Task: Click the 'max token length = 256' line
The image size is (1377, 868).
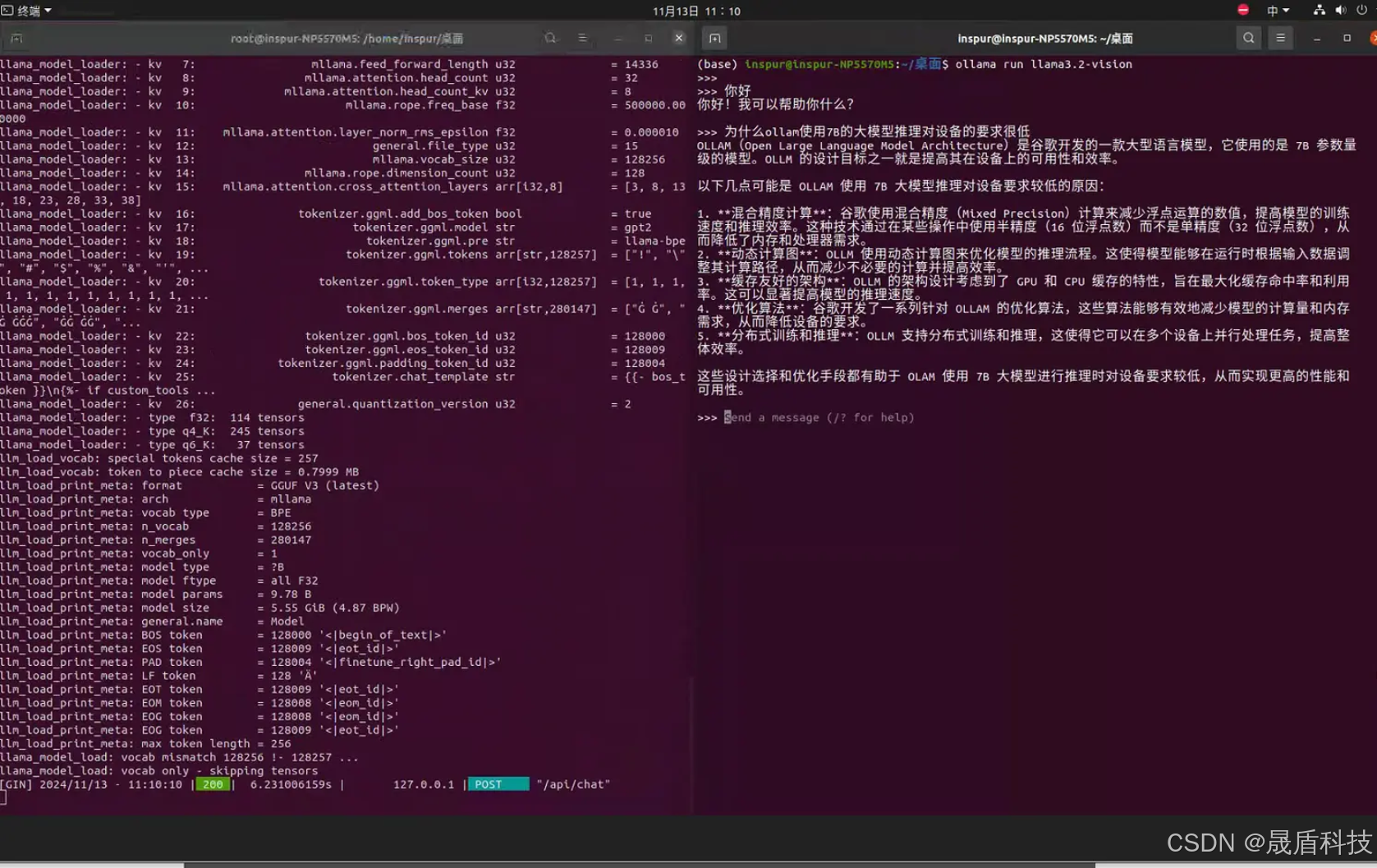Action: tap(145, 743)
